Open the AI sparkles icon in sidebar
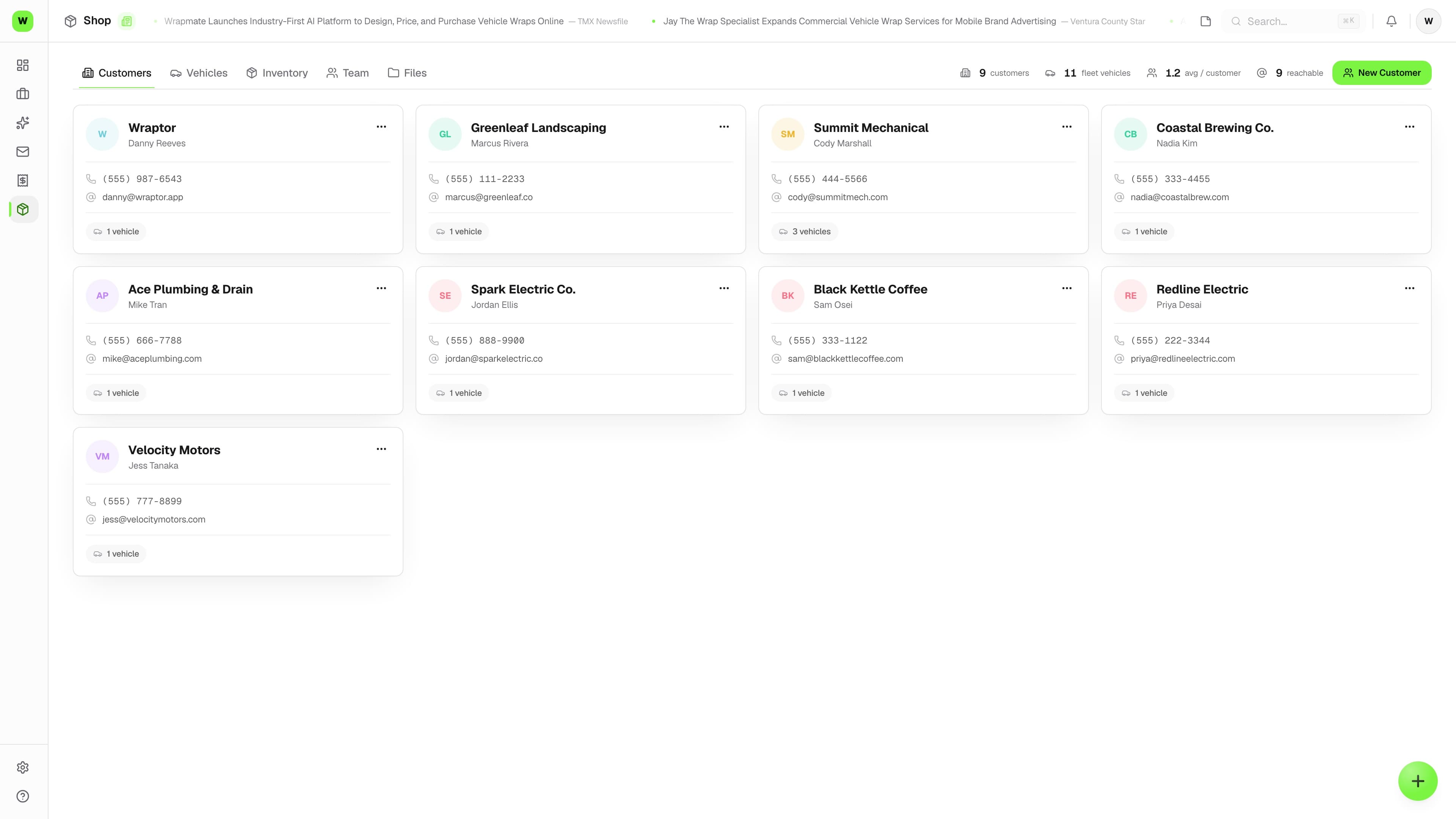1456x819 pixels. pyautogui.click(x=23, y=122)
